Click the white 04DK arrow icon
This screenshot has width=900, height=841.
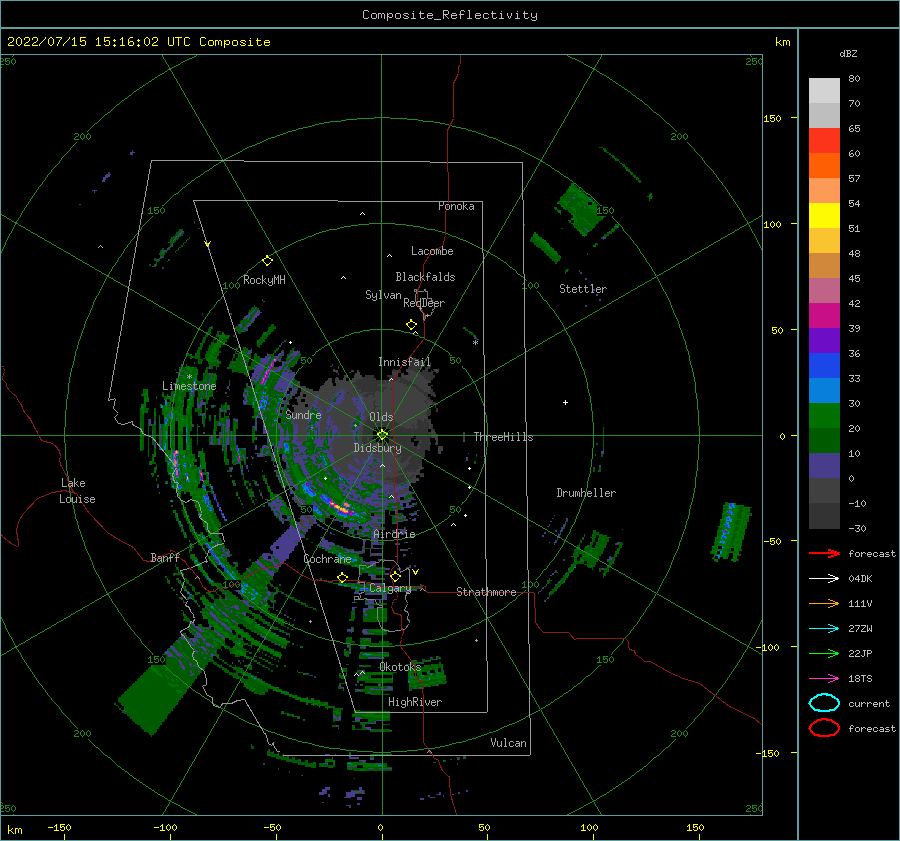824,578
